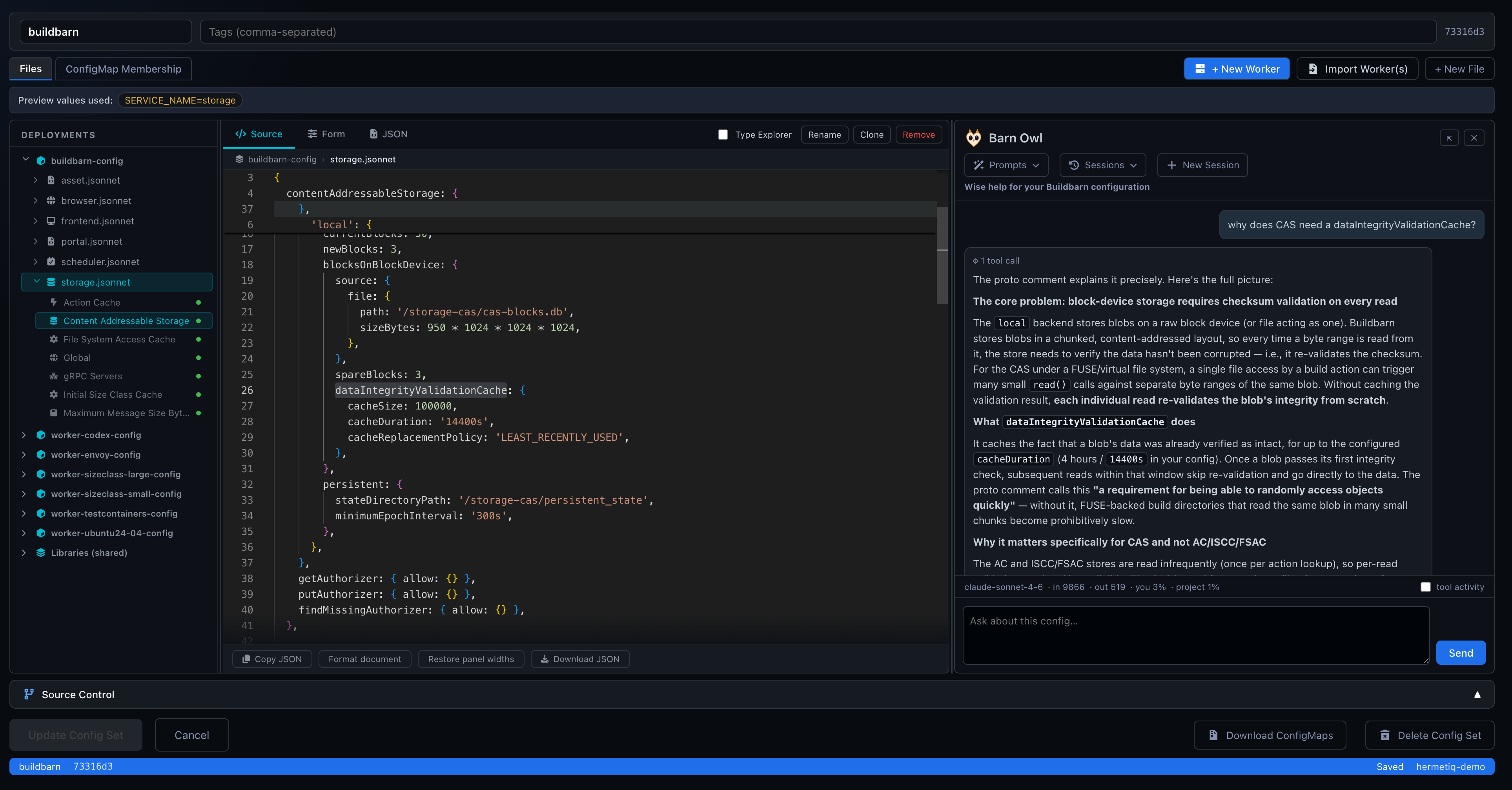
Task: Expand the worker-ubuntu24-04-config deployment
Action: (24, 533)
